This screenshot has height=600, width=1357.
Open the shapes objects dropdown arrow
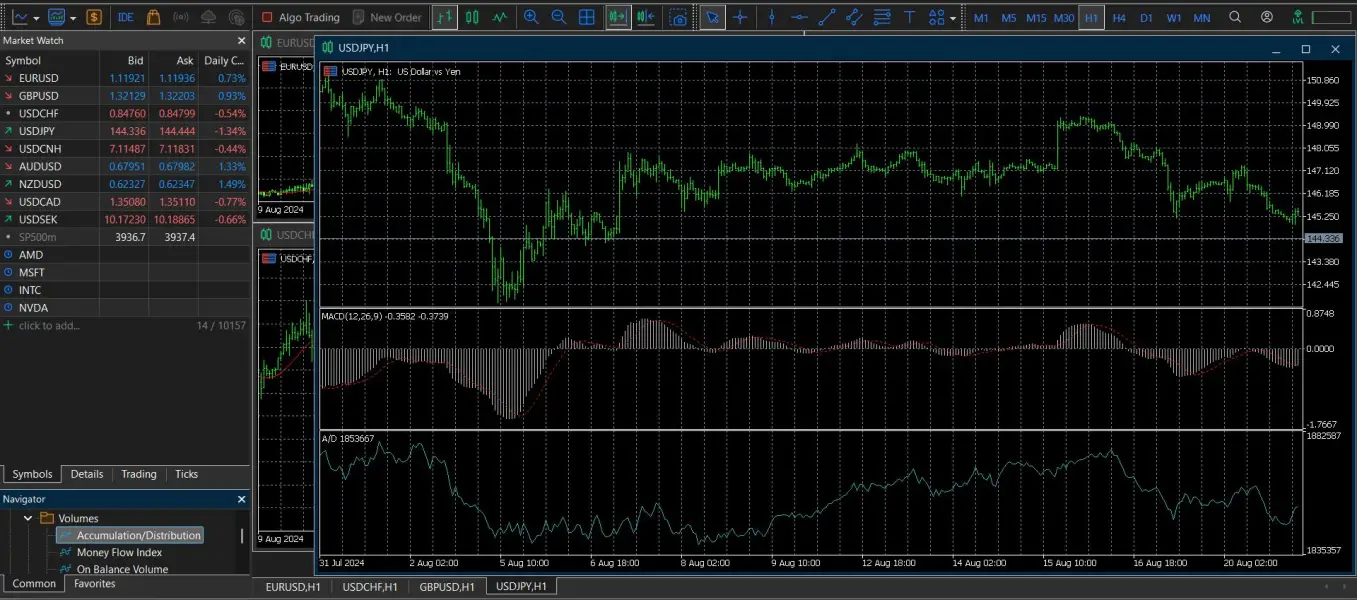click(952, 18)
